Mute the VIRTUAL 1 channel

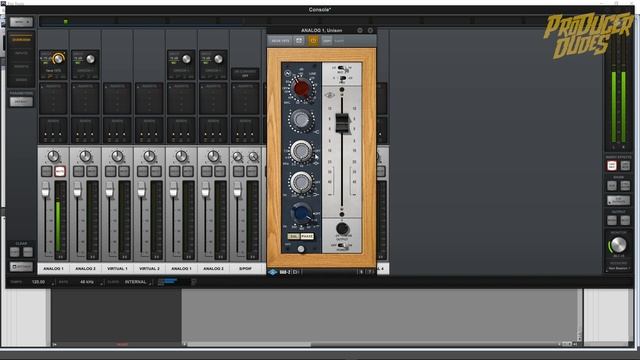tap(124, 171)
